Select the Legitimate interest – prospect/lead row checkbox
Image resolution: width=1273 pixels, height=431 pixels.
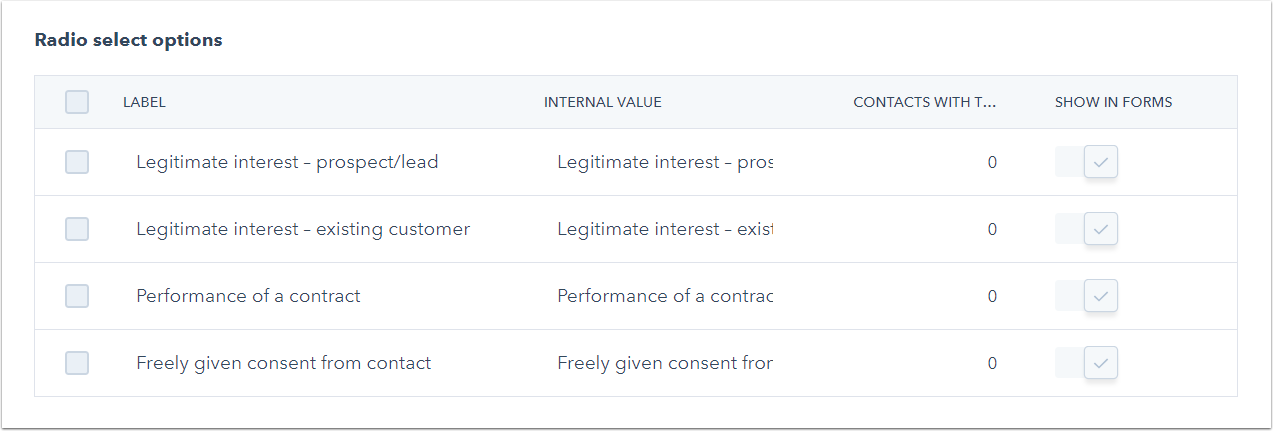click(77, 162)
